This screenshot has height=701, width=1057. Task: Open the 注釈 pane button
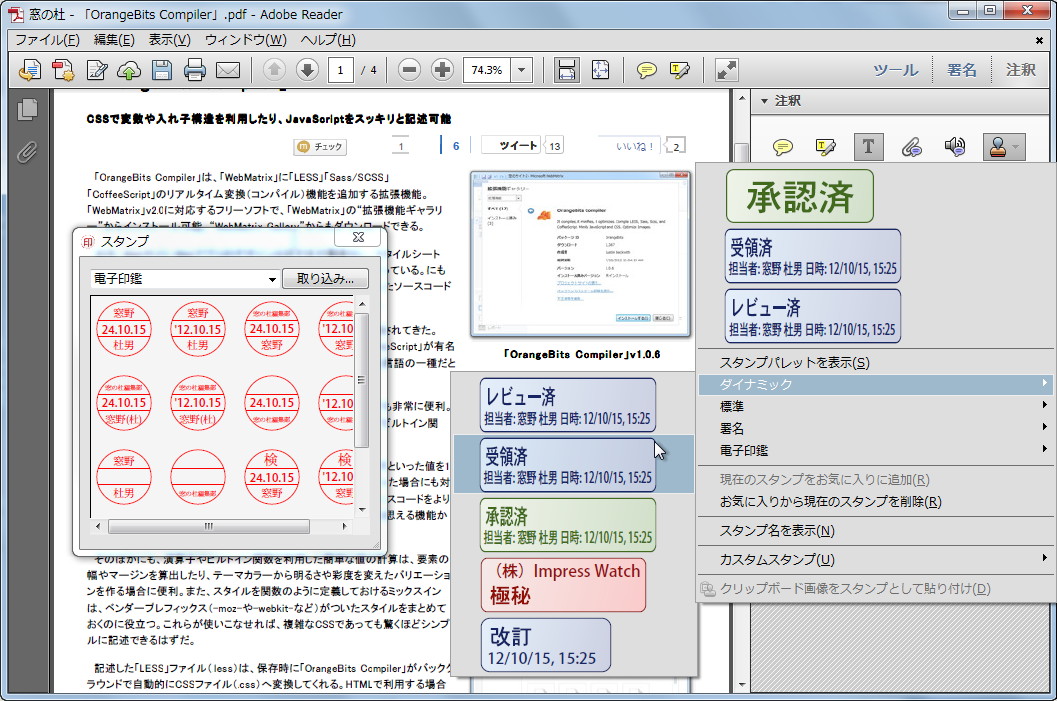point(1021,70)
